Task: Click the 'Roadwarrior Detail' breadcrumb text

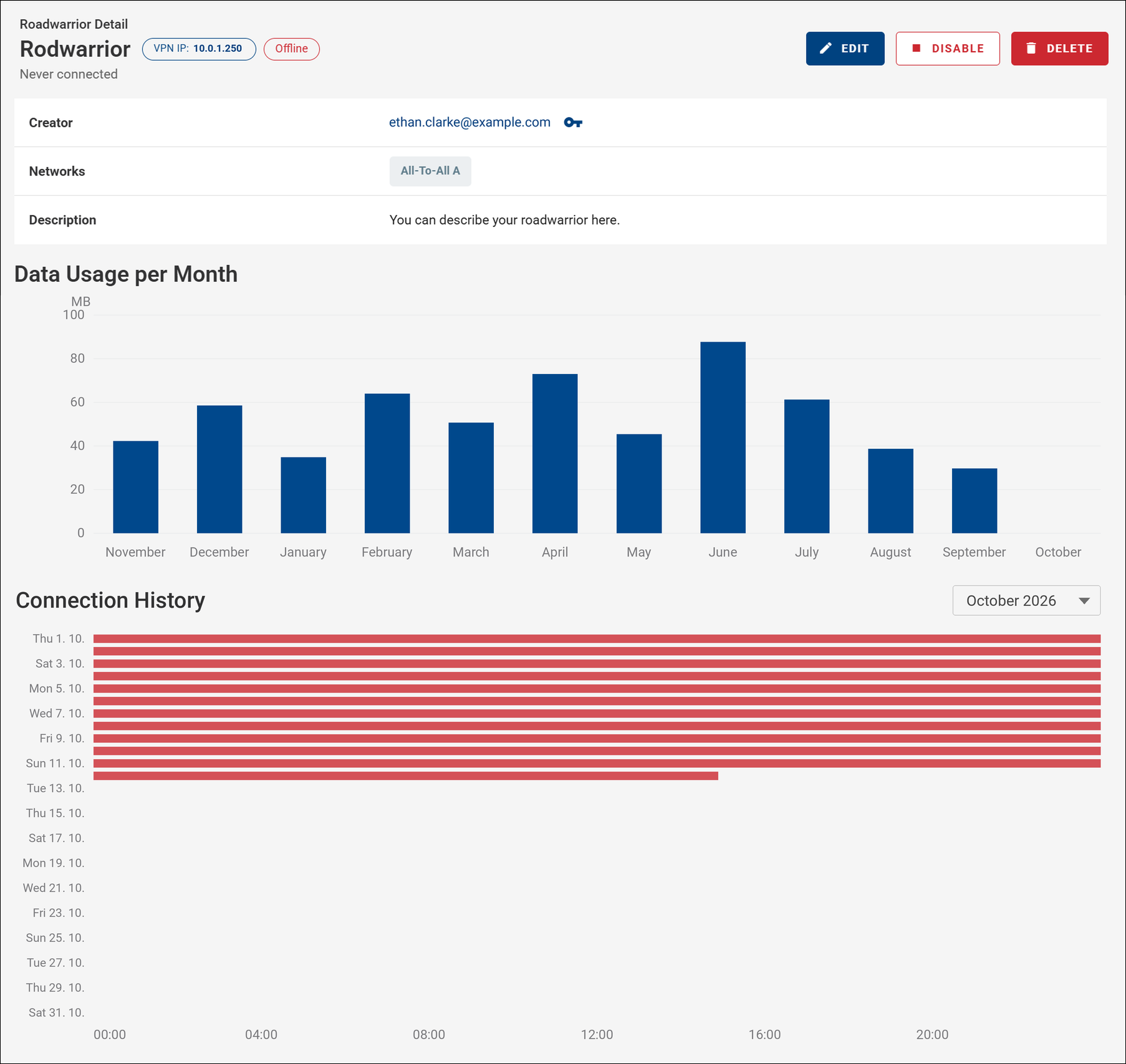Action: pyautogui.click(x=74, y=24)
